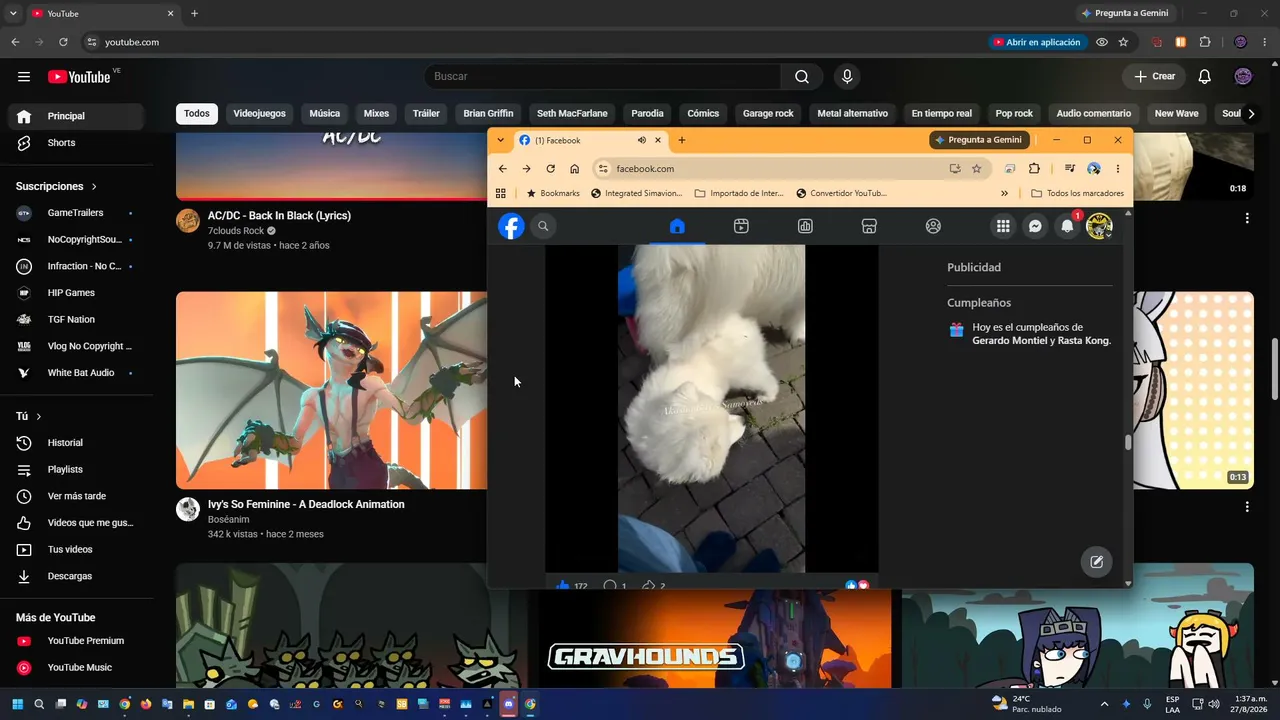This screenshot has height=720, width=1280.
Task: Open Chrome three-dot menu in YouTube window
Action: pos(1265,42)
